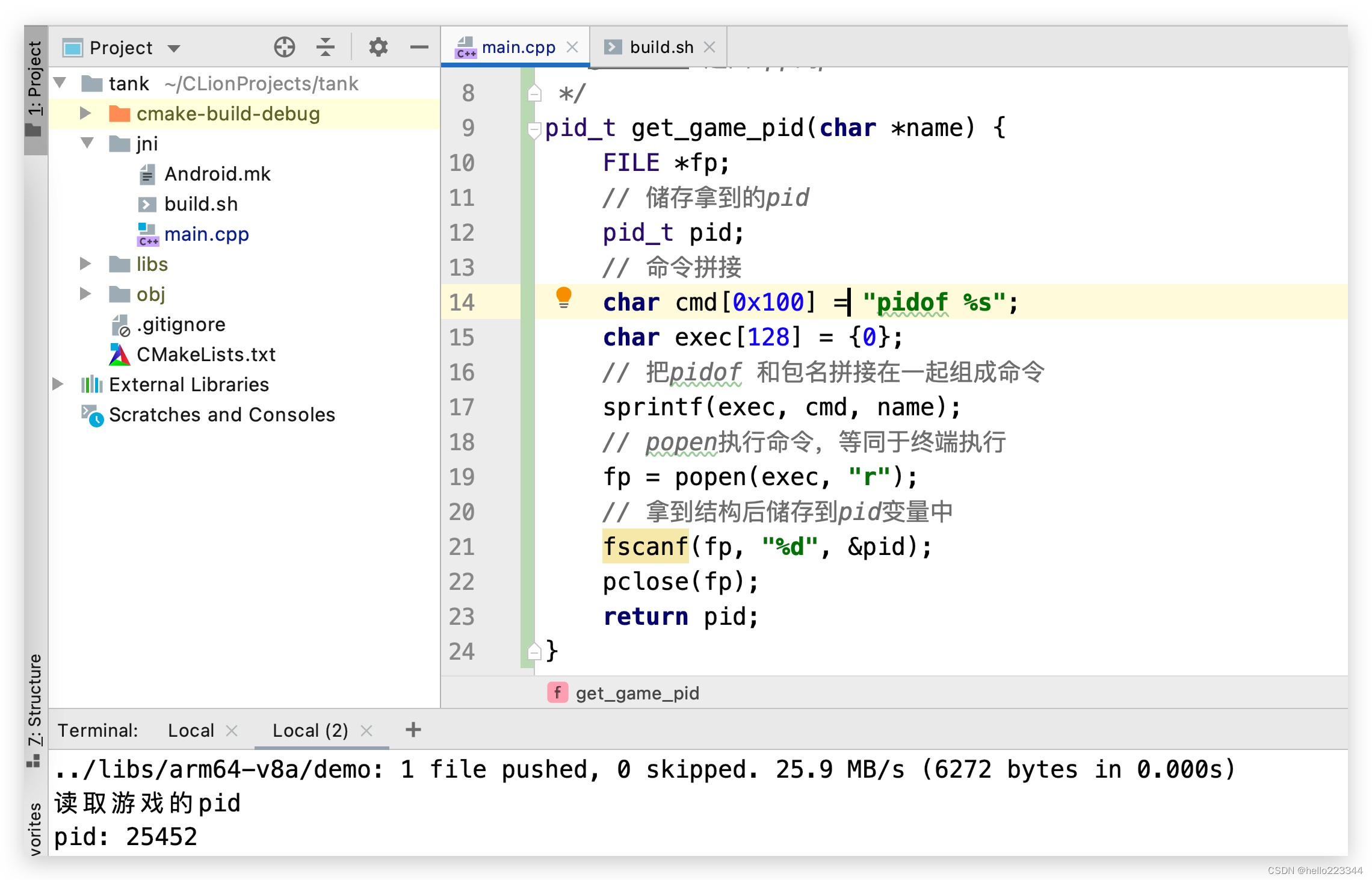This screenshot has width=1372, height=880.
Task: Close the main.cpp editor tab
Action: [x=572, y=47]
